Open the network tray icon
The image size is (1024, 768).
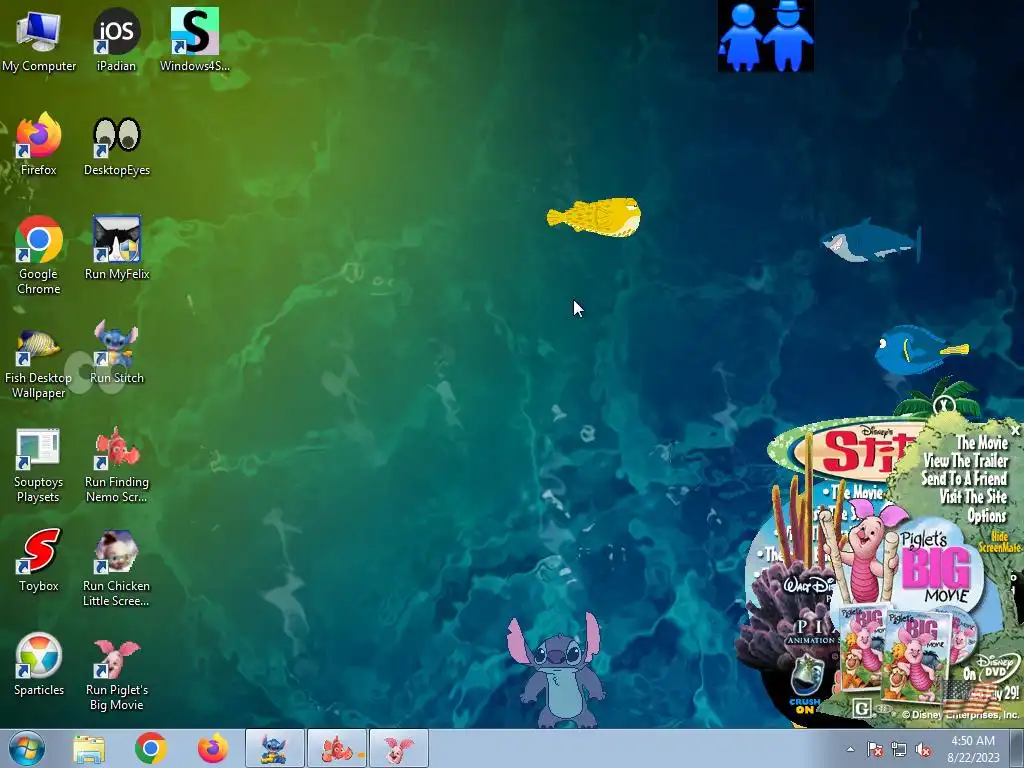pos(899,749)
